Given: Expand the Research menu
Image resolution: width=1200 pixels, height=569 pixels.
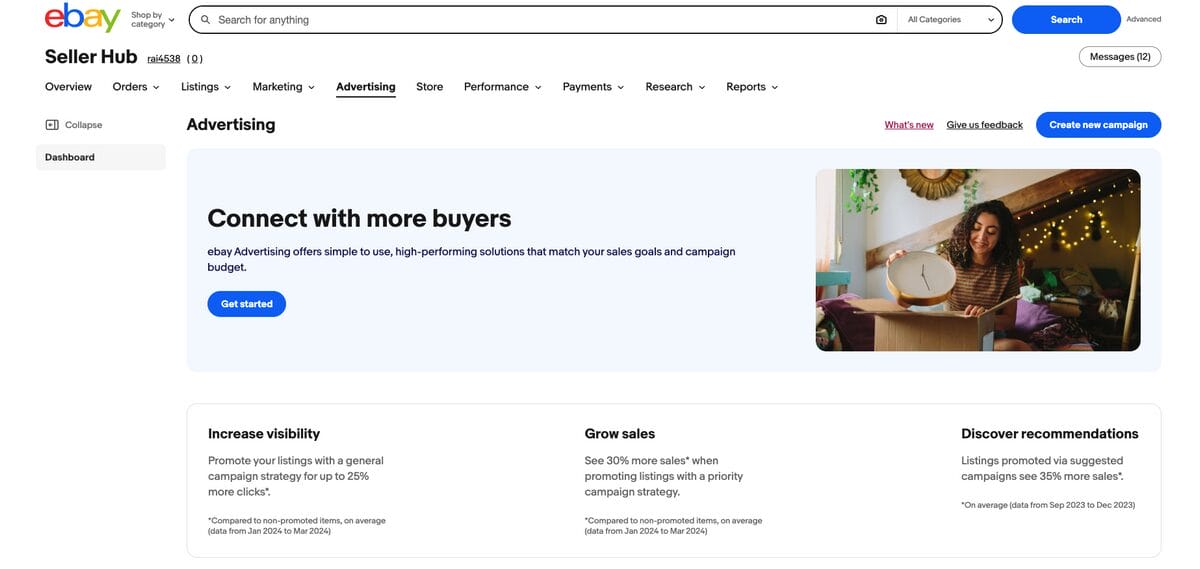Looking at the screenshot, I should (675, 87).
